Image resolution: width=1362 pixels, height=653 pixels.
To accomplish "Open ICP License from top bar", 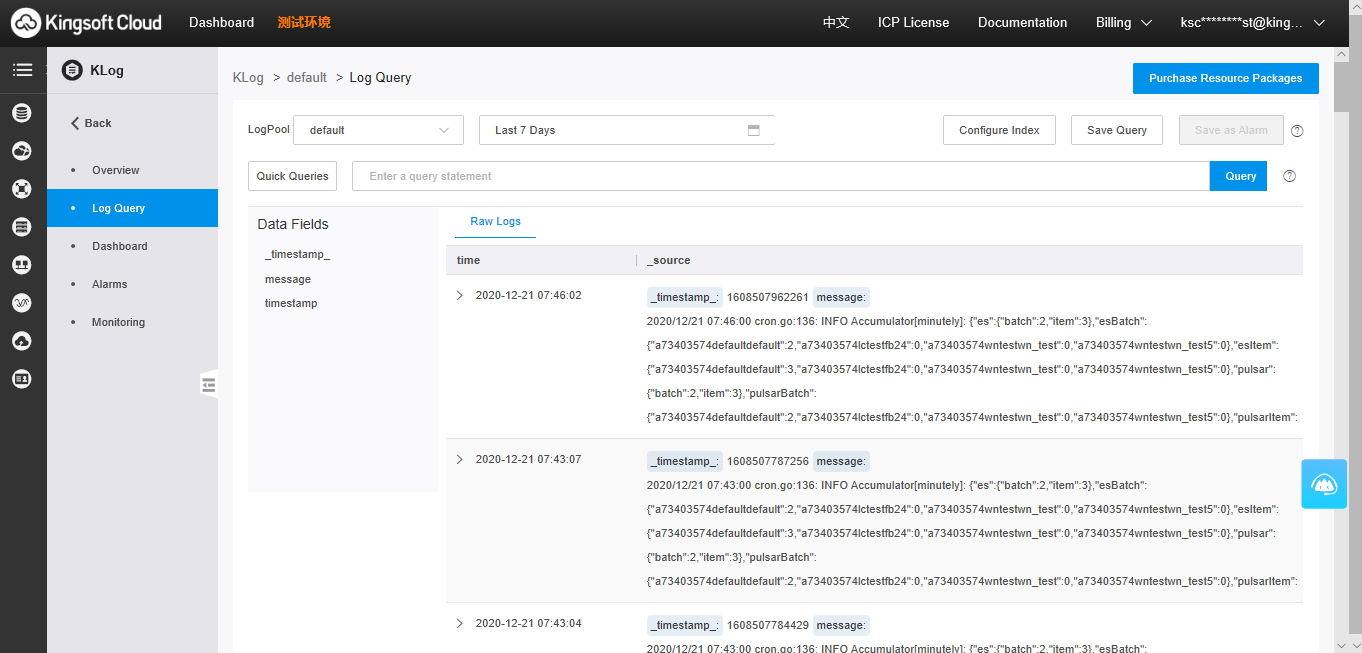I will pyautogui.click(x=914, y=22).
